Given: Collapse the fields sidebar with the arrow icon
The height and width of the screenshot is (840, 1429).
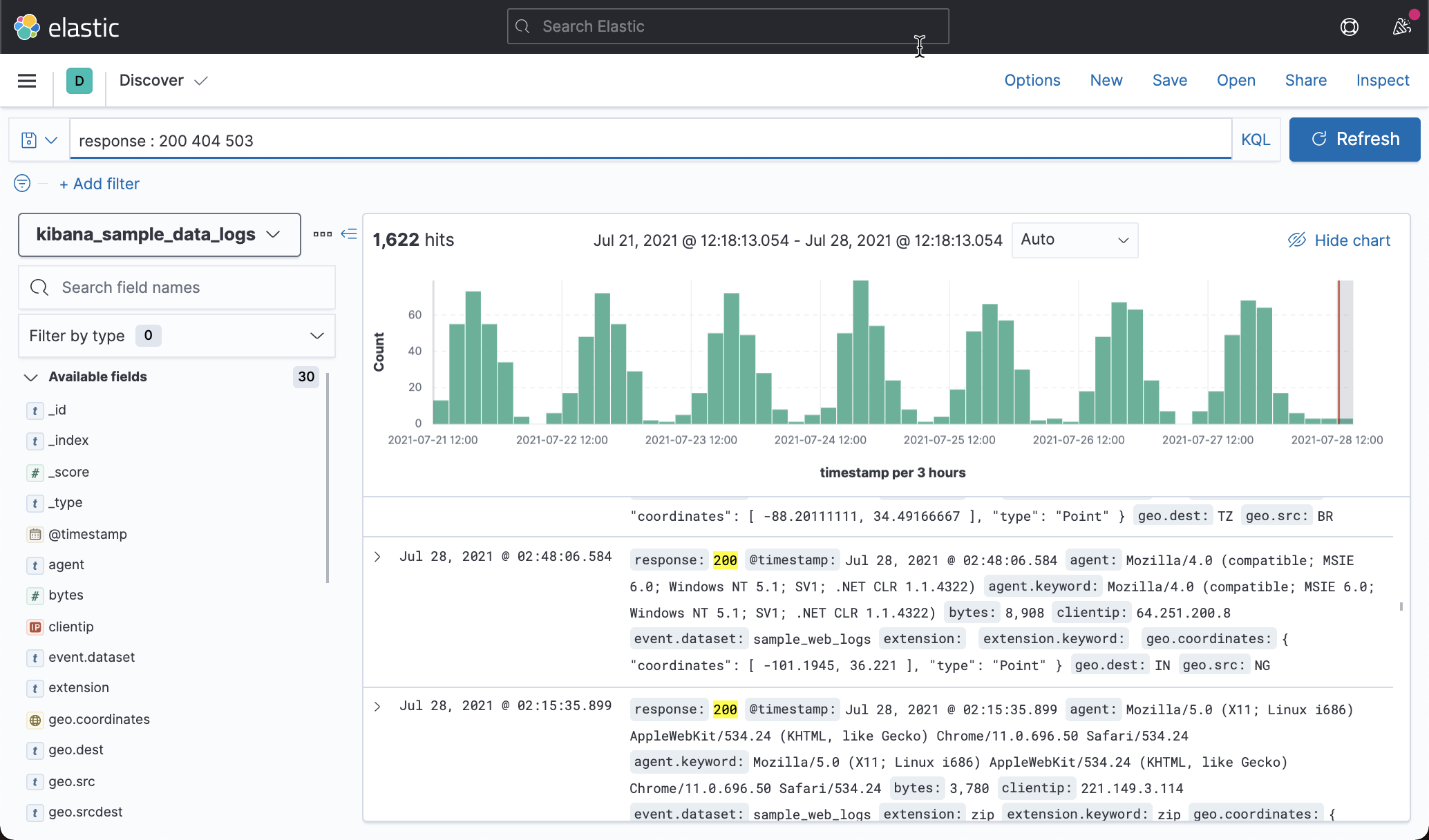Looking at the screenshot, I should coord(349,234).
